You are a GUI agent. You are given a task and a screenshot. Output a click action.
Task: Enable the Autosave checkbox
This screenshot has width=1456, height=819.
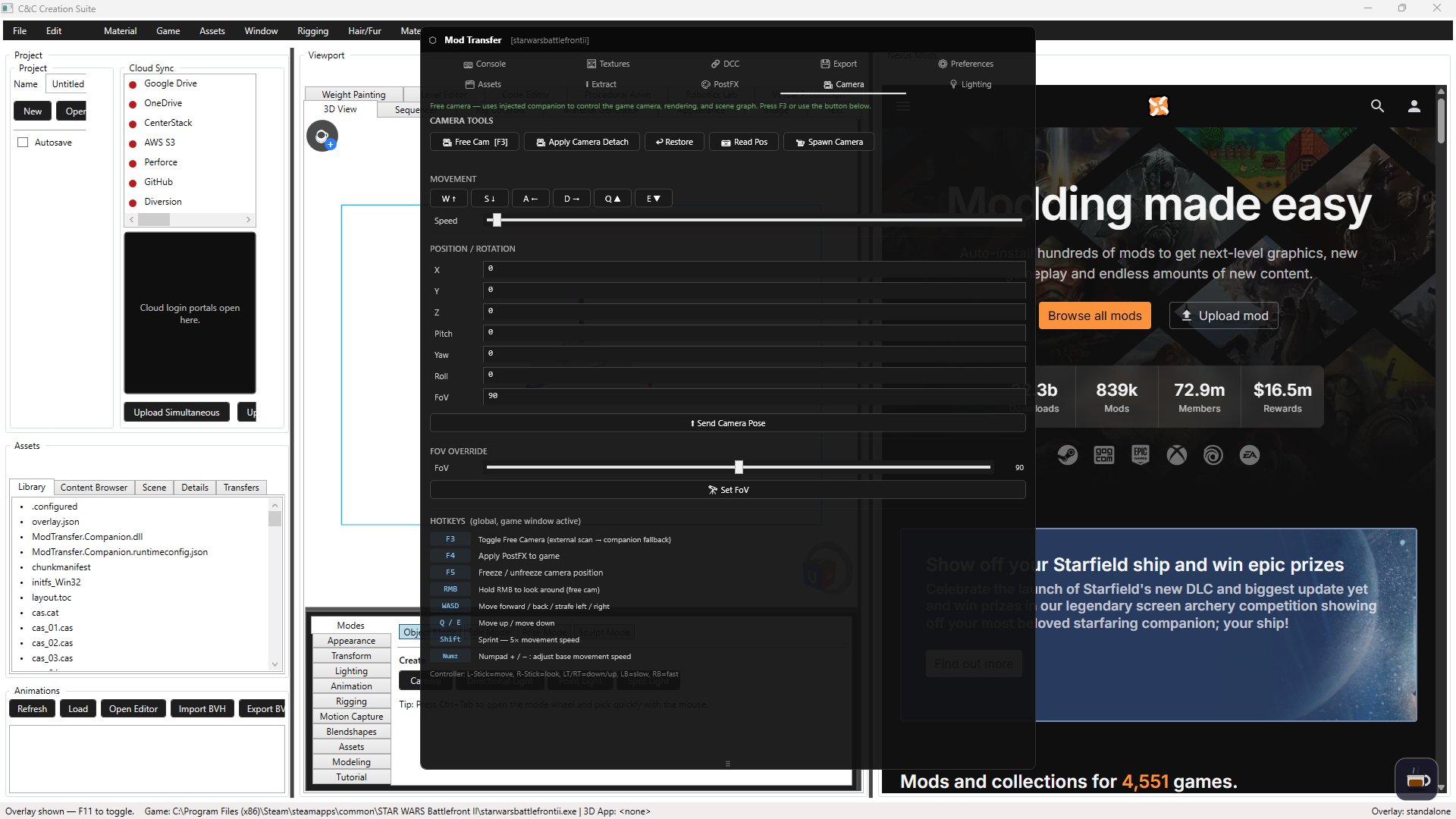pyautogui.click(x=23, y=143)
